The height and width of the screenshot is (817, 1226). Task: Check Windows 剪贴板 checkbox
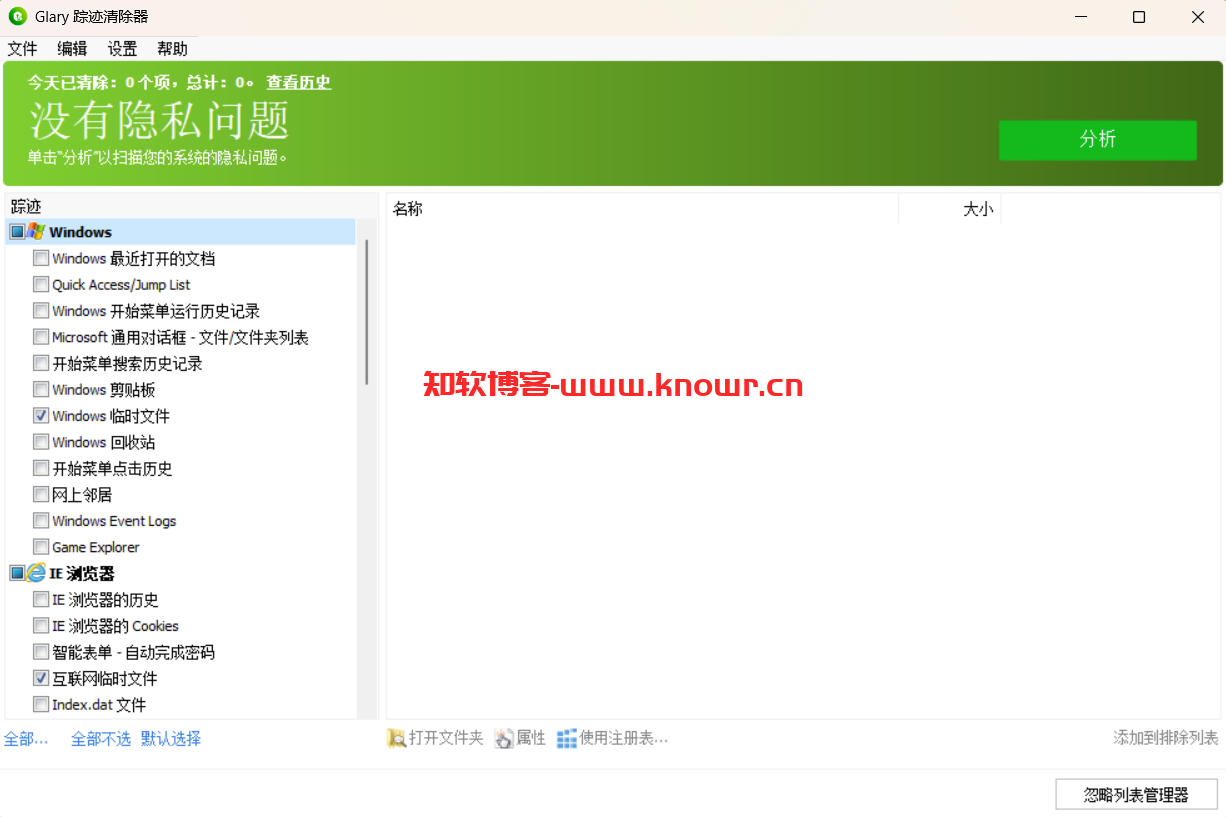(41, 389)
